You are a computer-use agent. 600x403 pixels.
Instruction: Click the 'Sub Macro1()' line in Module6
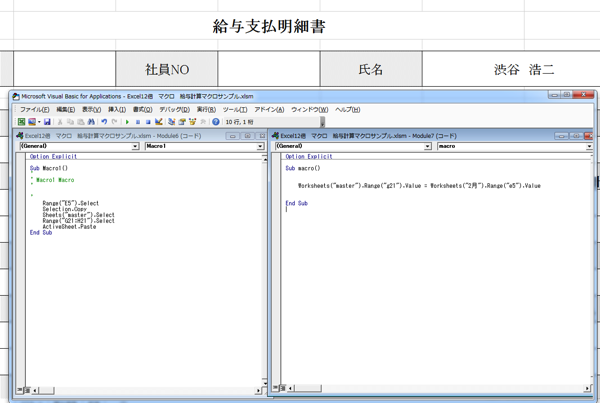(49, 168)
